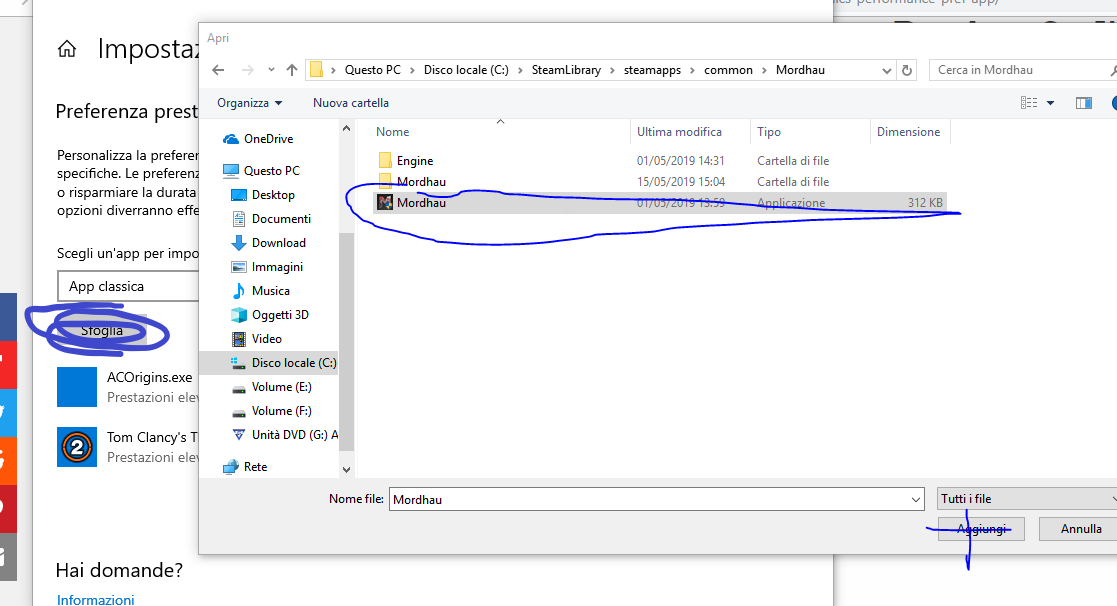Open Musica in the navigation pane
This screenshot has width=1117, height=606.
coord(270,291)
